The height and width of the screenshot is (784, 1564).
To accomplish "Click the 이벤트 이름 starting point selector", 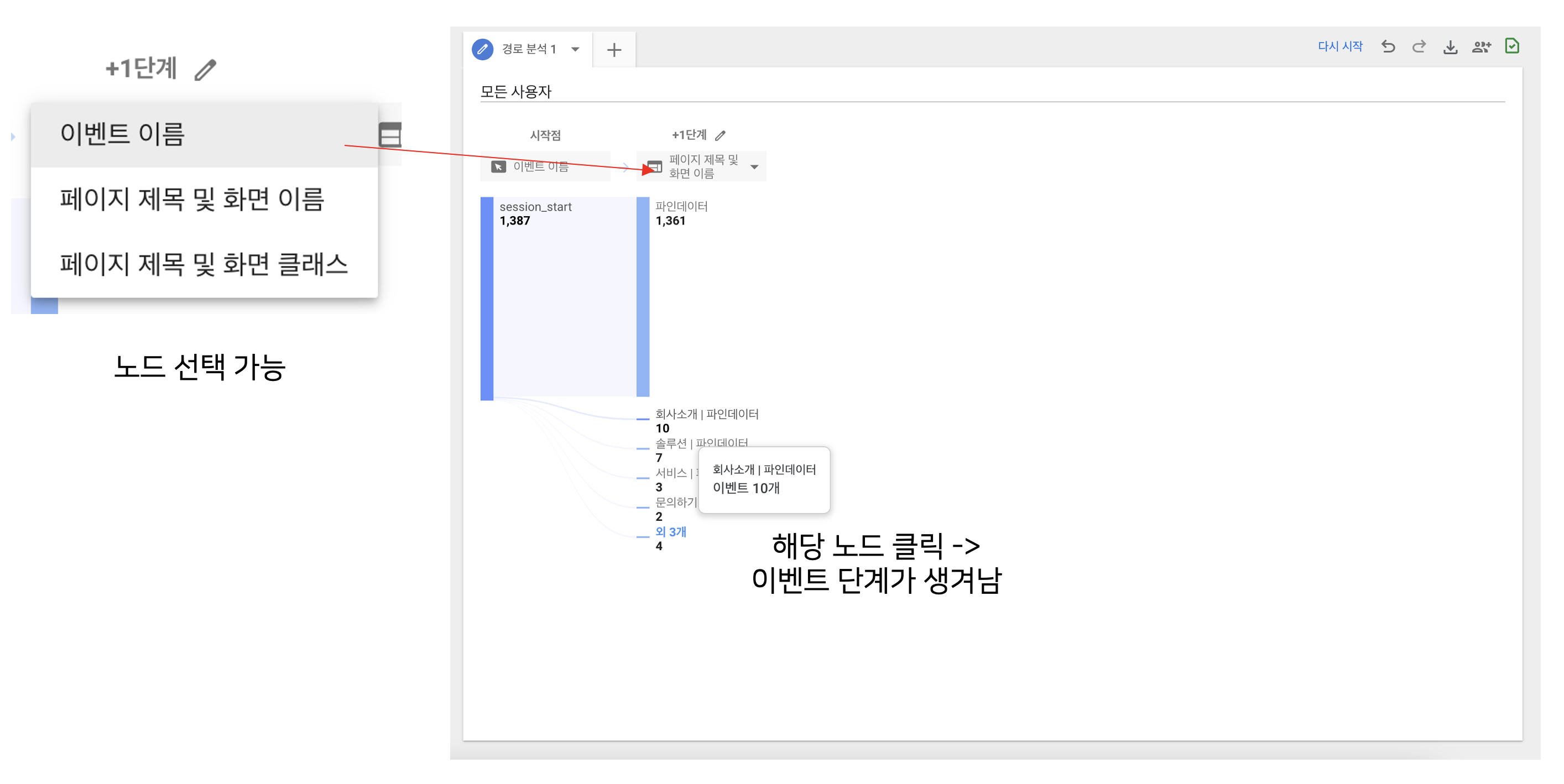I will [544, 166].
